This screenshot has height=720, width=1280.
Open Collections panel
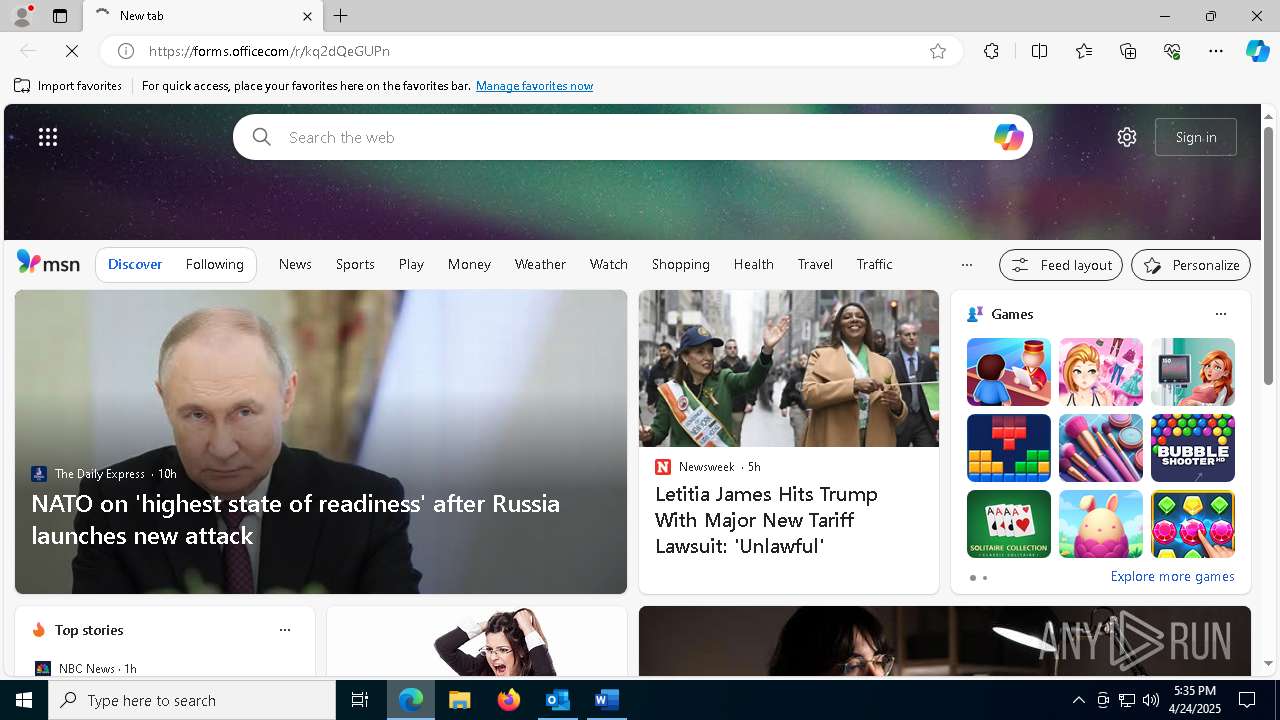point(1128,51)
